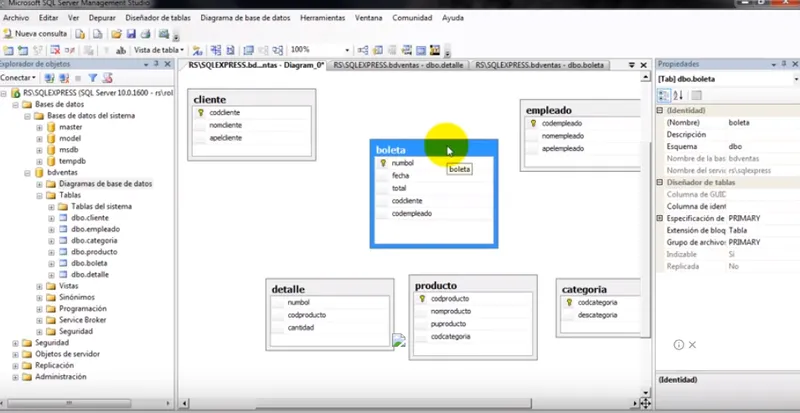Collapse the (Identidad) property group
This screenshot has height=413, width=800.
[x=660, y=110]
